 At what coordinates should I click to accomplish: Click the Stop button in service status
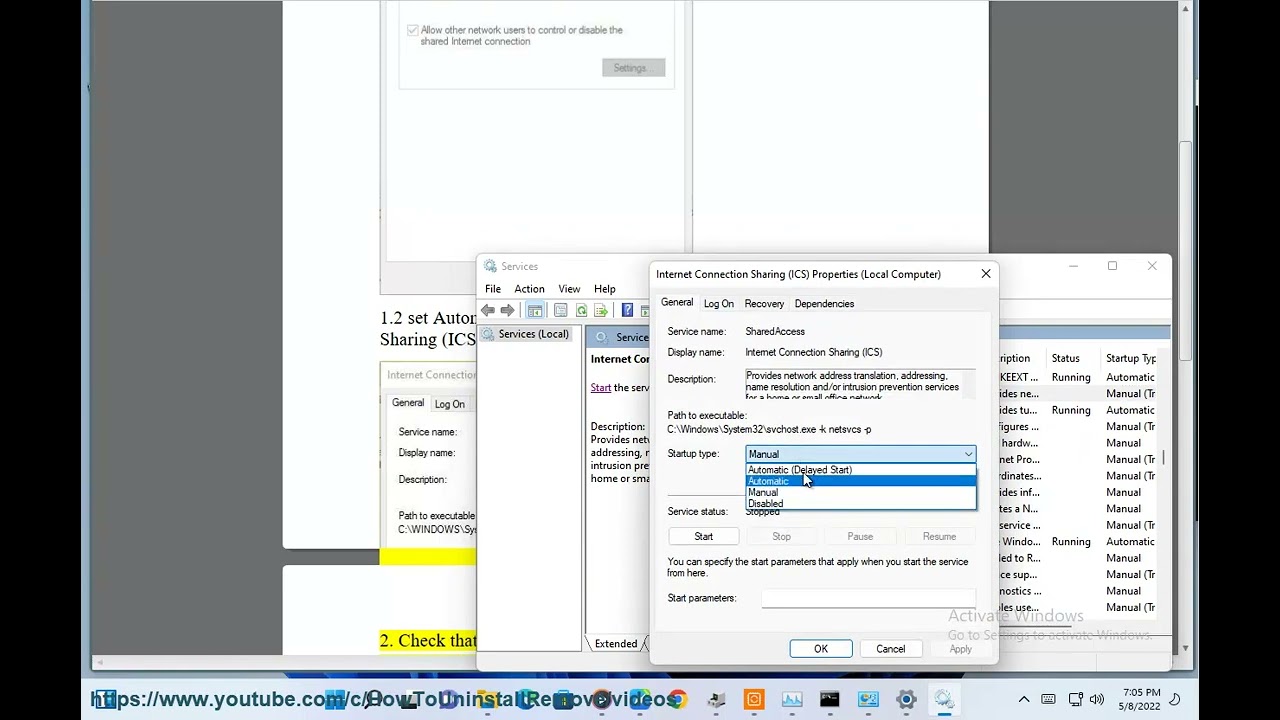(x=782, y=537)
